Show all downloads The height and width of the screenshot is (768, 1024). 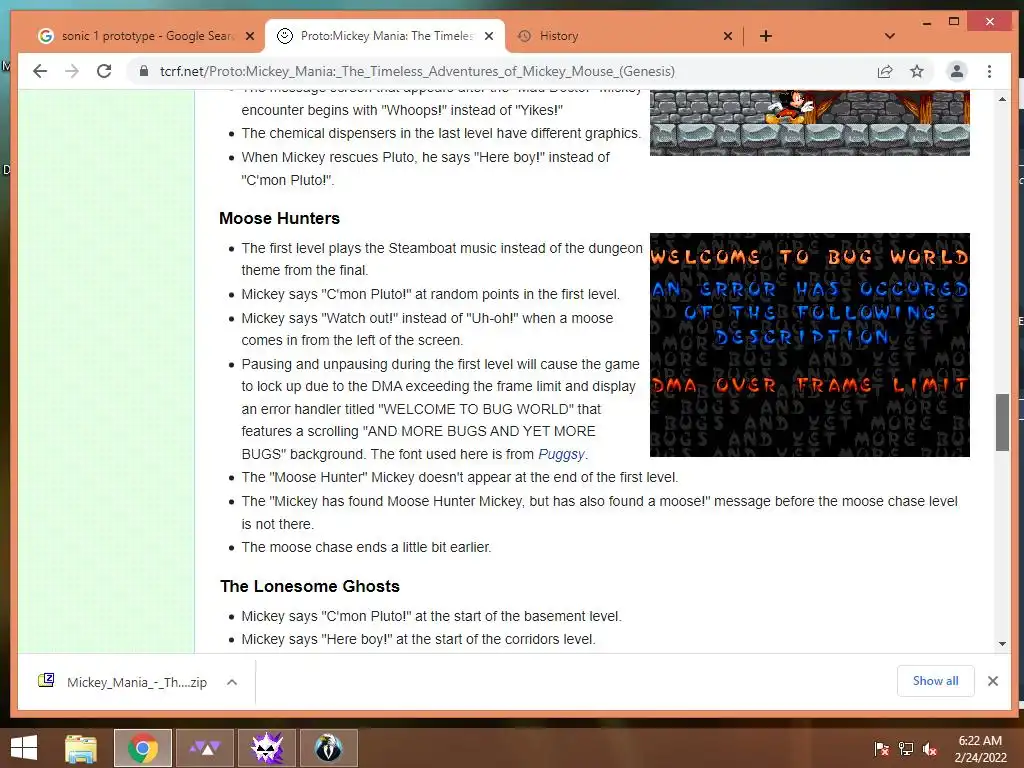936,680
